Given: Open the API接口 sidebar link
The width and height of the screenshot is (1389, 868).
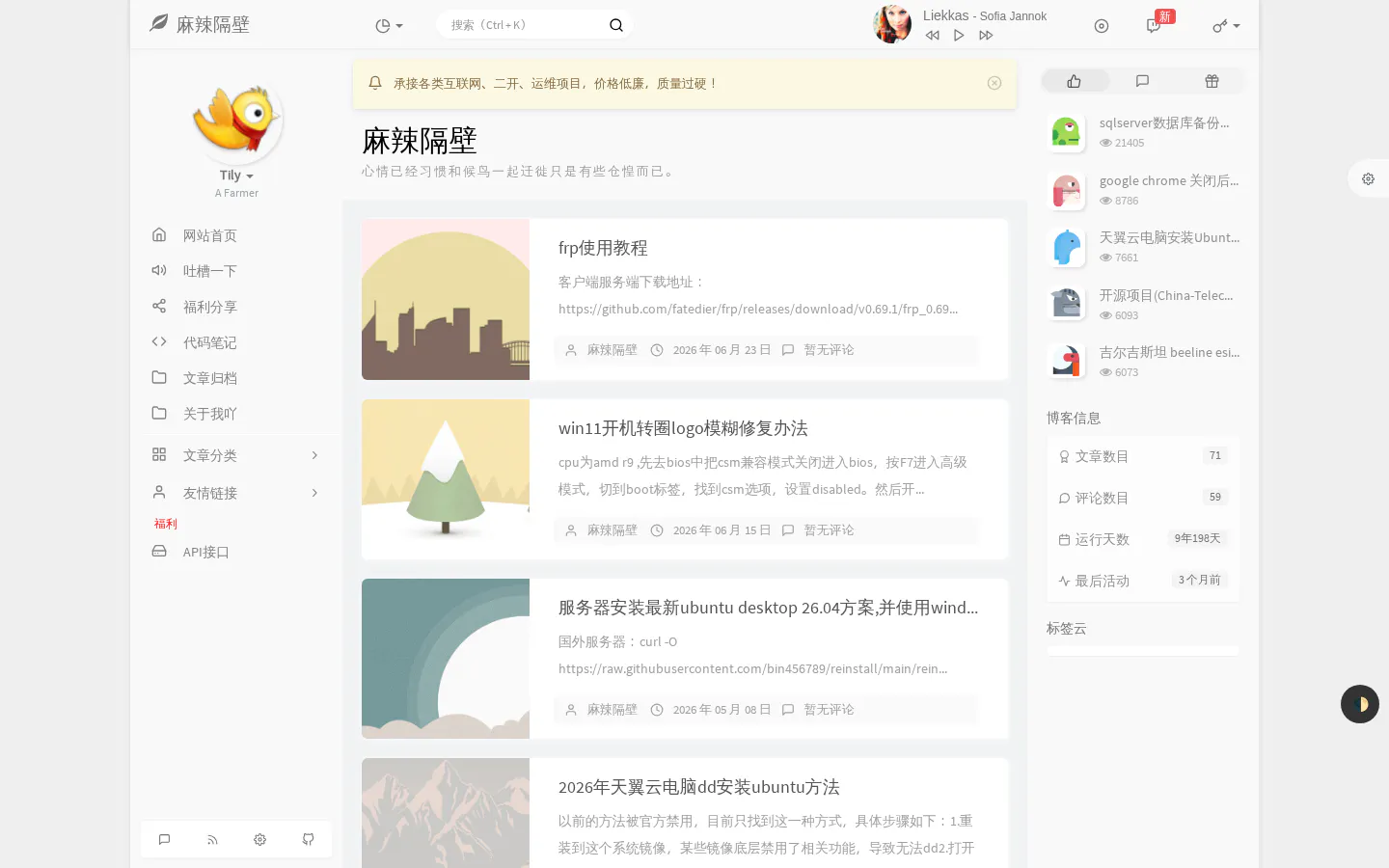Looking at the screenshot, I should (236, 552).
